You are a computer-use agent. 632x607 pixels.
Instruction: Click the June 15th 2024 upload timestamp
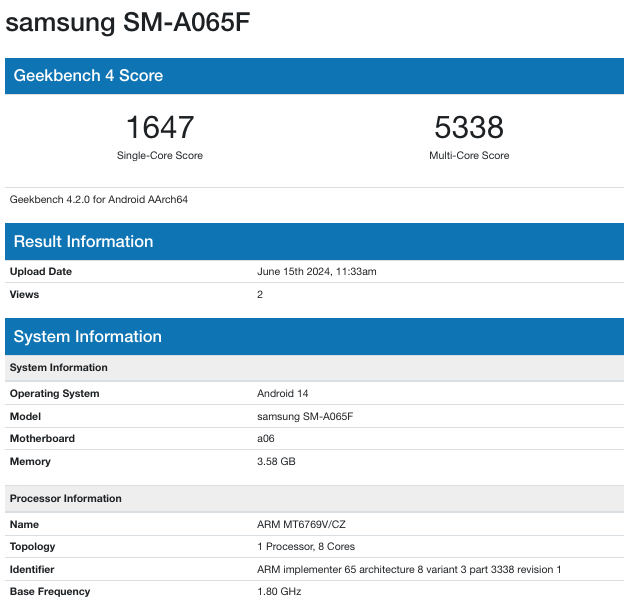point(317,272)
